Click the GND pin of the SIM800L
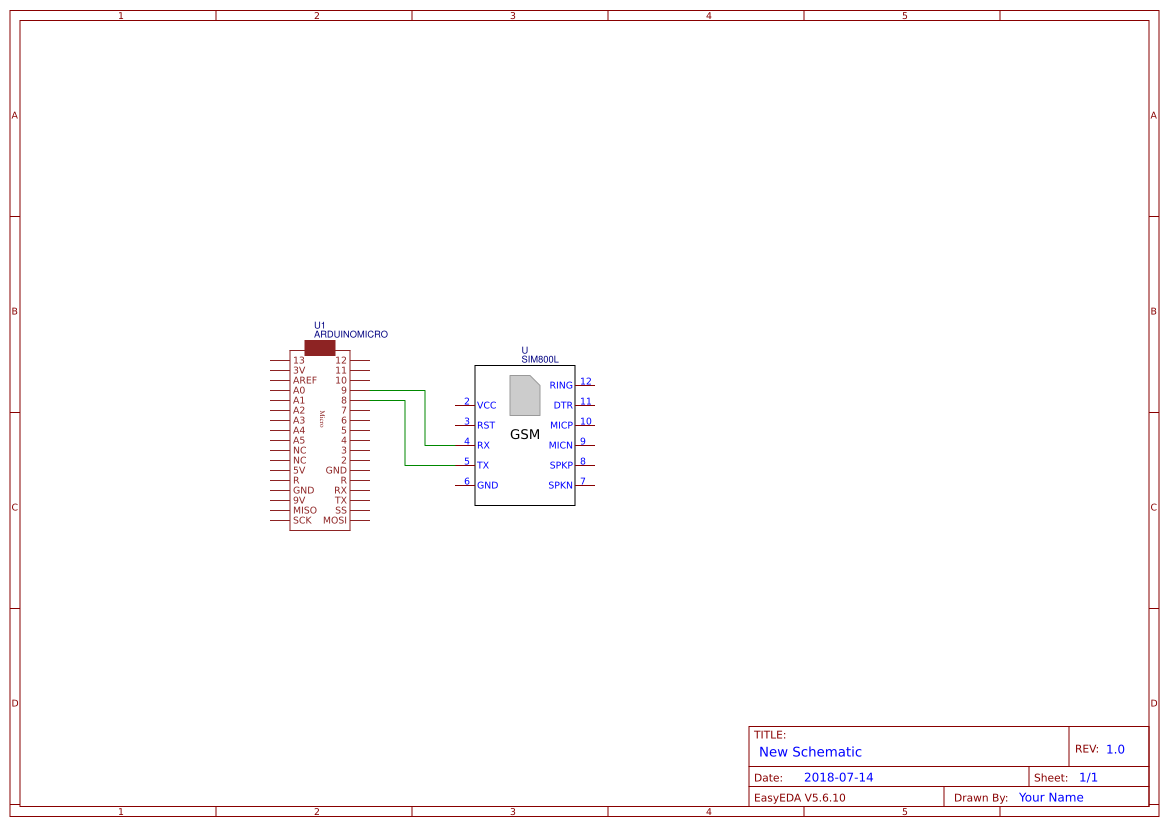This screenshot has width=1169, height=827. [487, 484]
